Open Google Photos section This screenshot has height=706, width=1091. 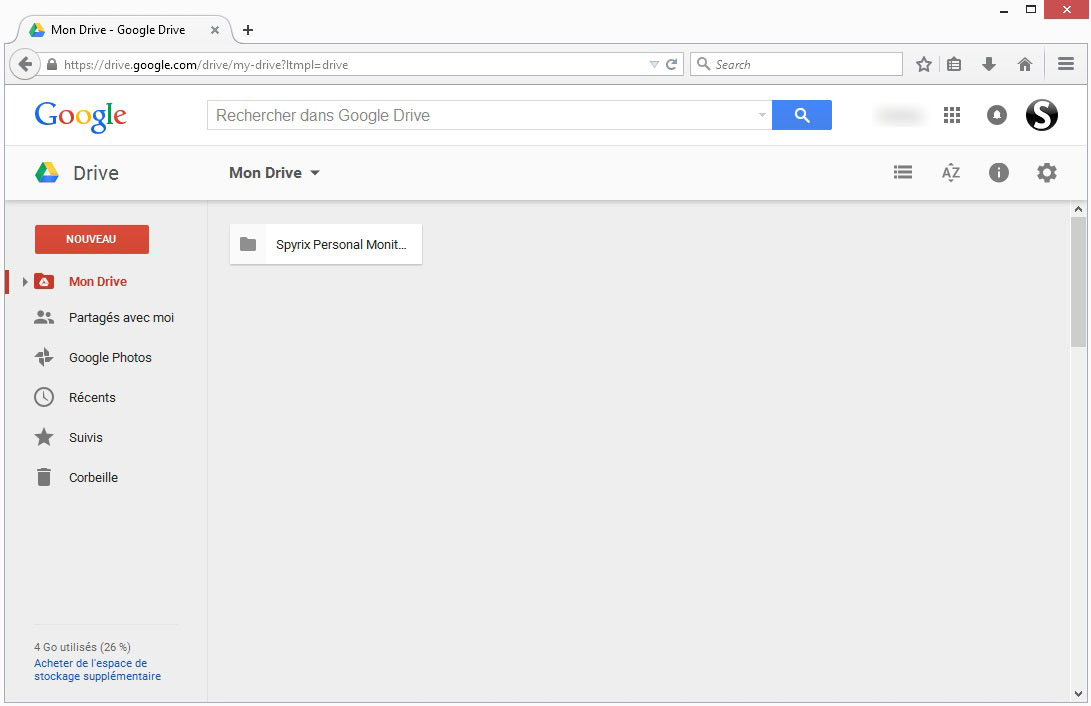(x=110, y=358)
